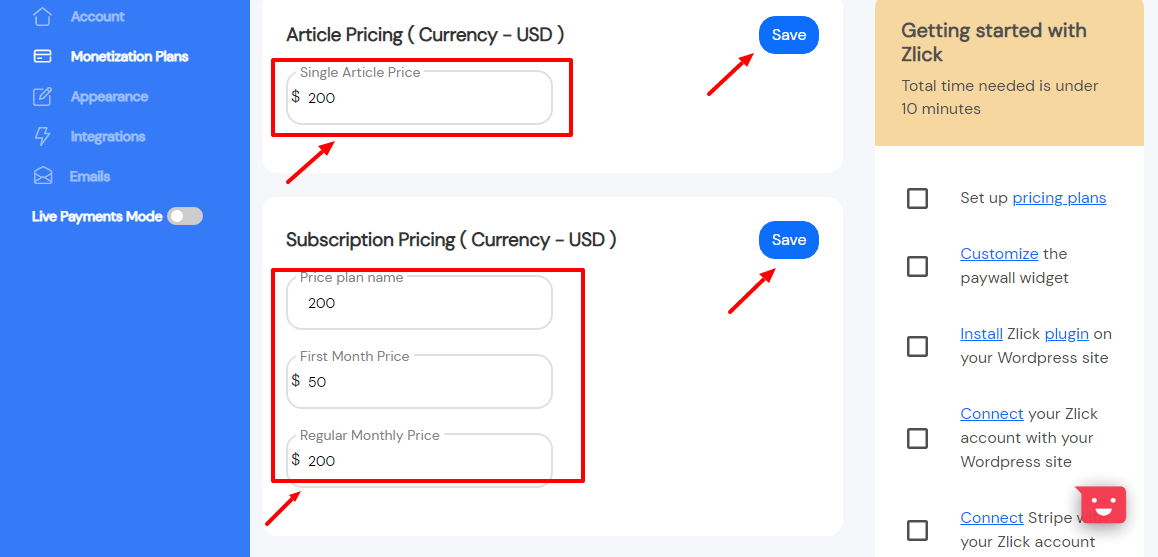The height and width of the screenshot is (557, 1158).
Task: Open the red chat widget smiley icon
Action: click(1103, 505)
